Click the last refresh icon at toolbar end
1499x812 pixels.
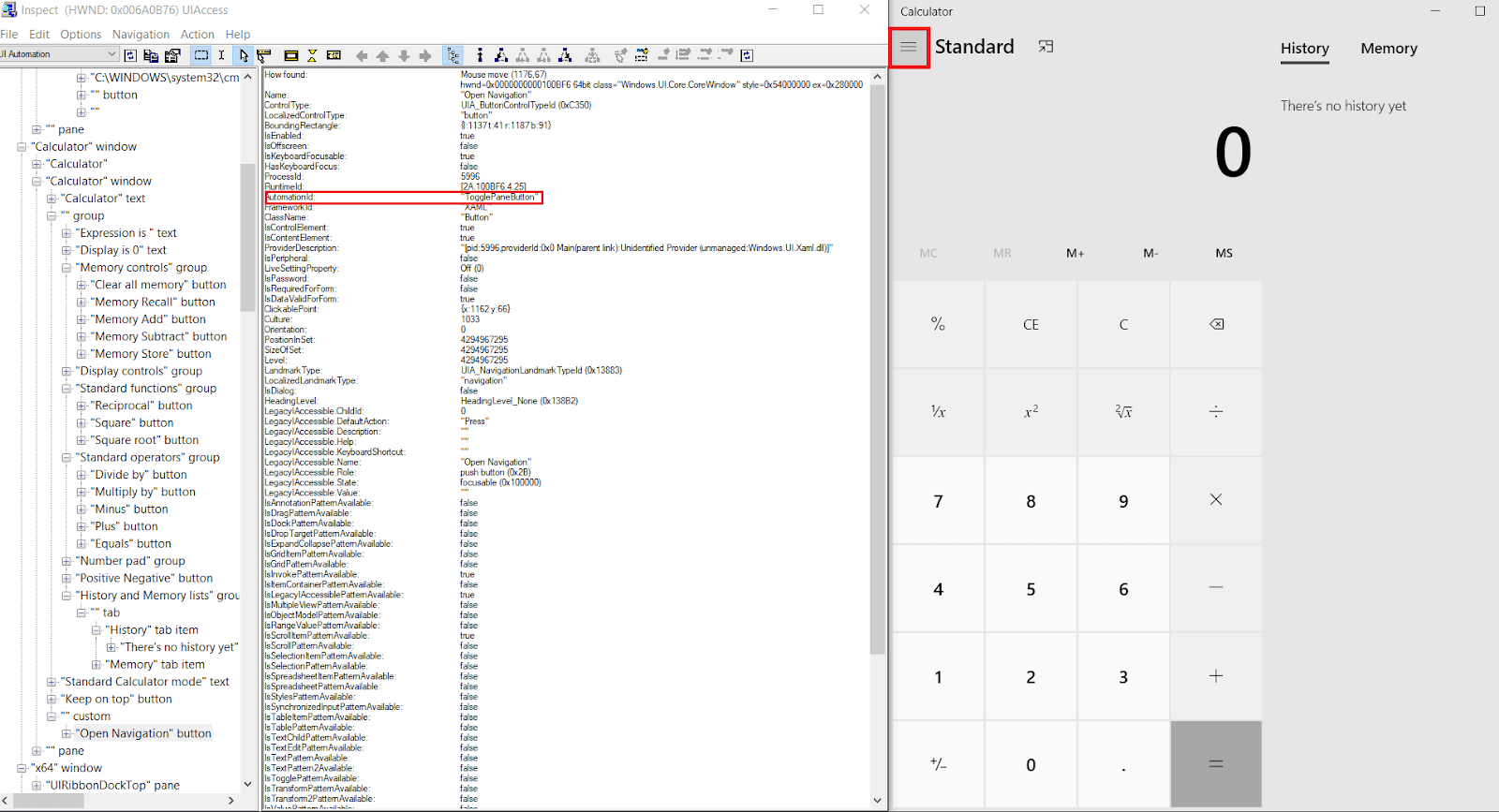pyautogui.click(x=747, y=55)
